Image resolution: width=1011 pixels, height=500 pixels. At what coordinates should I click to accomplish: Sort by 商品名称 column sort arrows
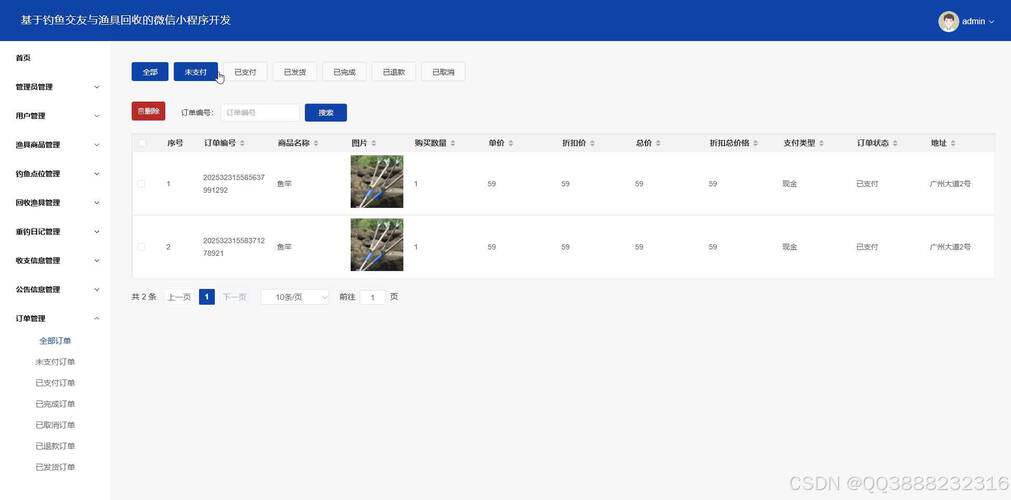click(316, 143)
